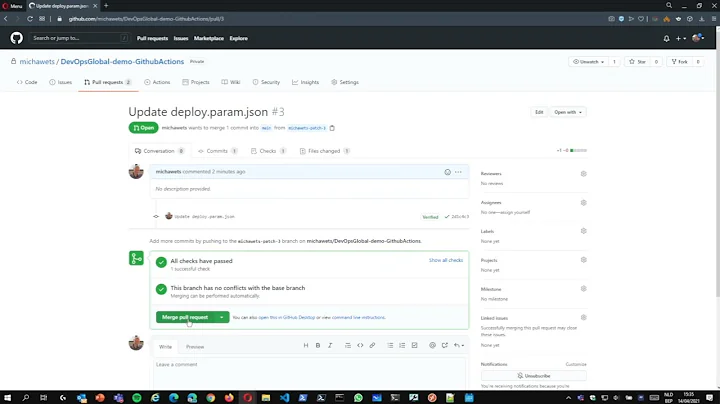
Task: Click the Unsubscribe notifications button
Action: [534, 376]
